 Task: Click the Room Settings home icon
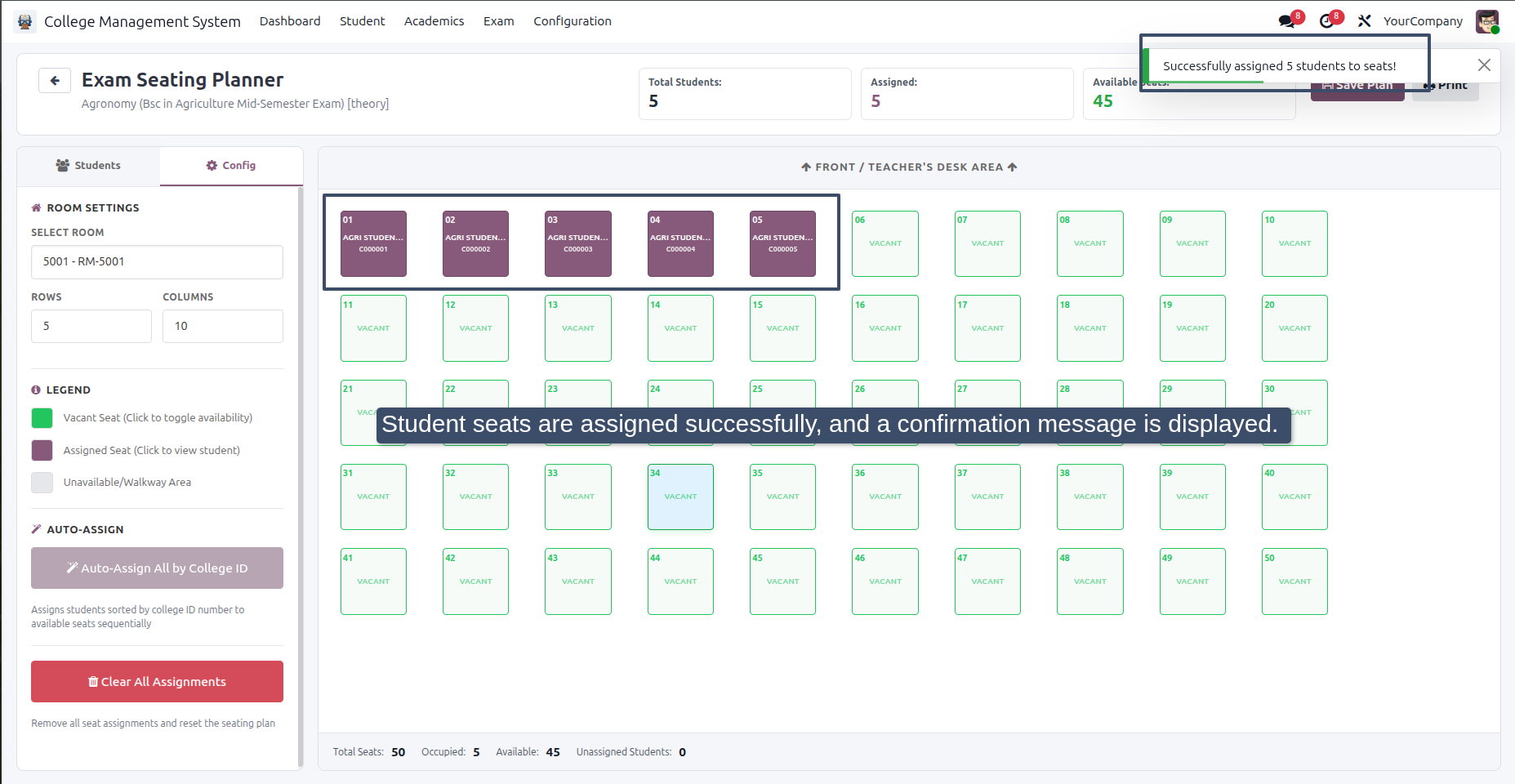click(36, 207)
